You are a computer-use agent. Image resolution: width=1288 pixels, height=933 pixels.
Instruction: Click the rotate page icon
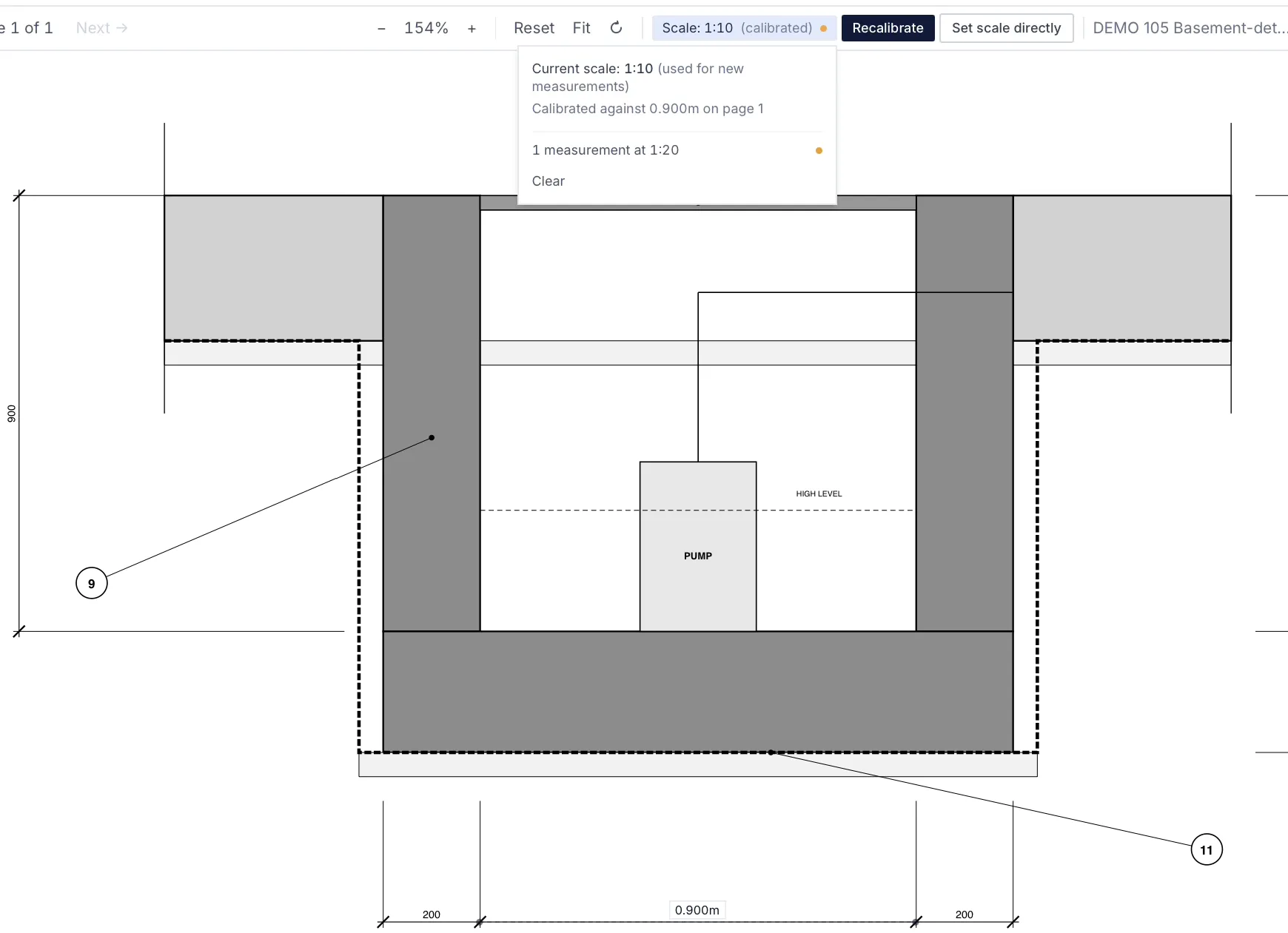pyautogui.click(x=616, y=28)
